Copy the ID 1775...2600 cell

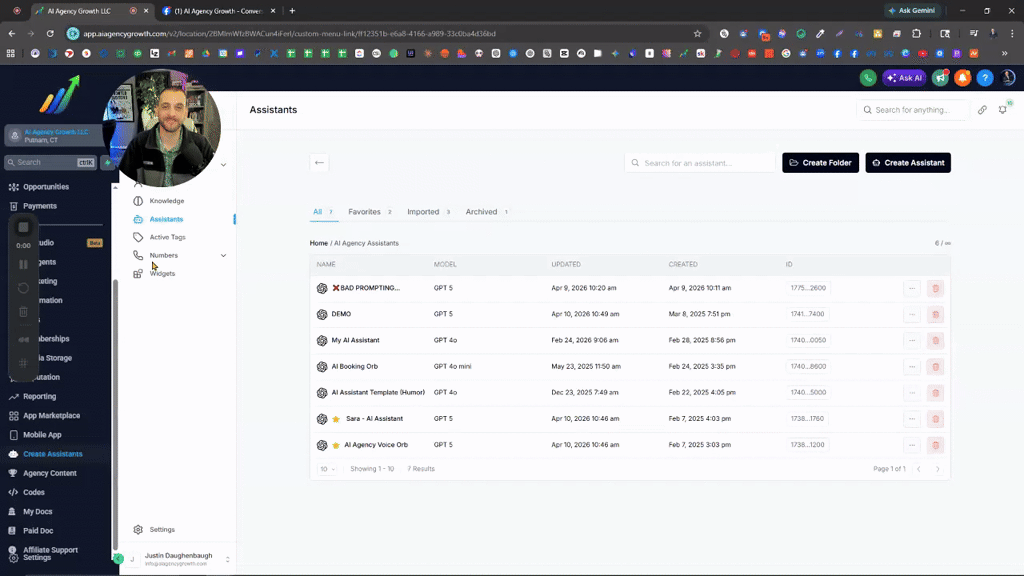(808, 288)
